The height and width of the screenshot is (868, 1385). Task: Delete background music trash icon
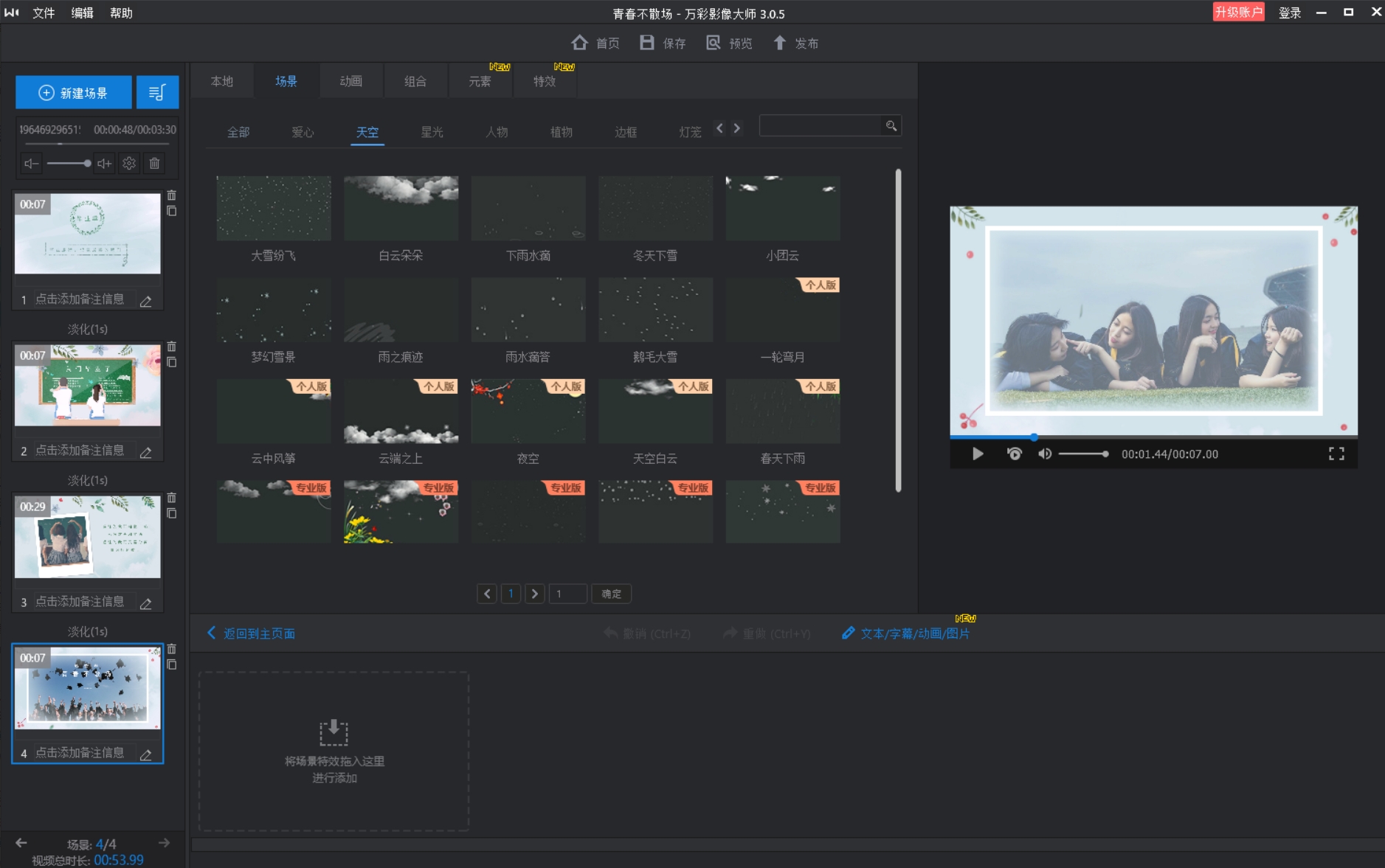click(154, 164)
